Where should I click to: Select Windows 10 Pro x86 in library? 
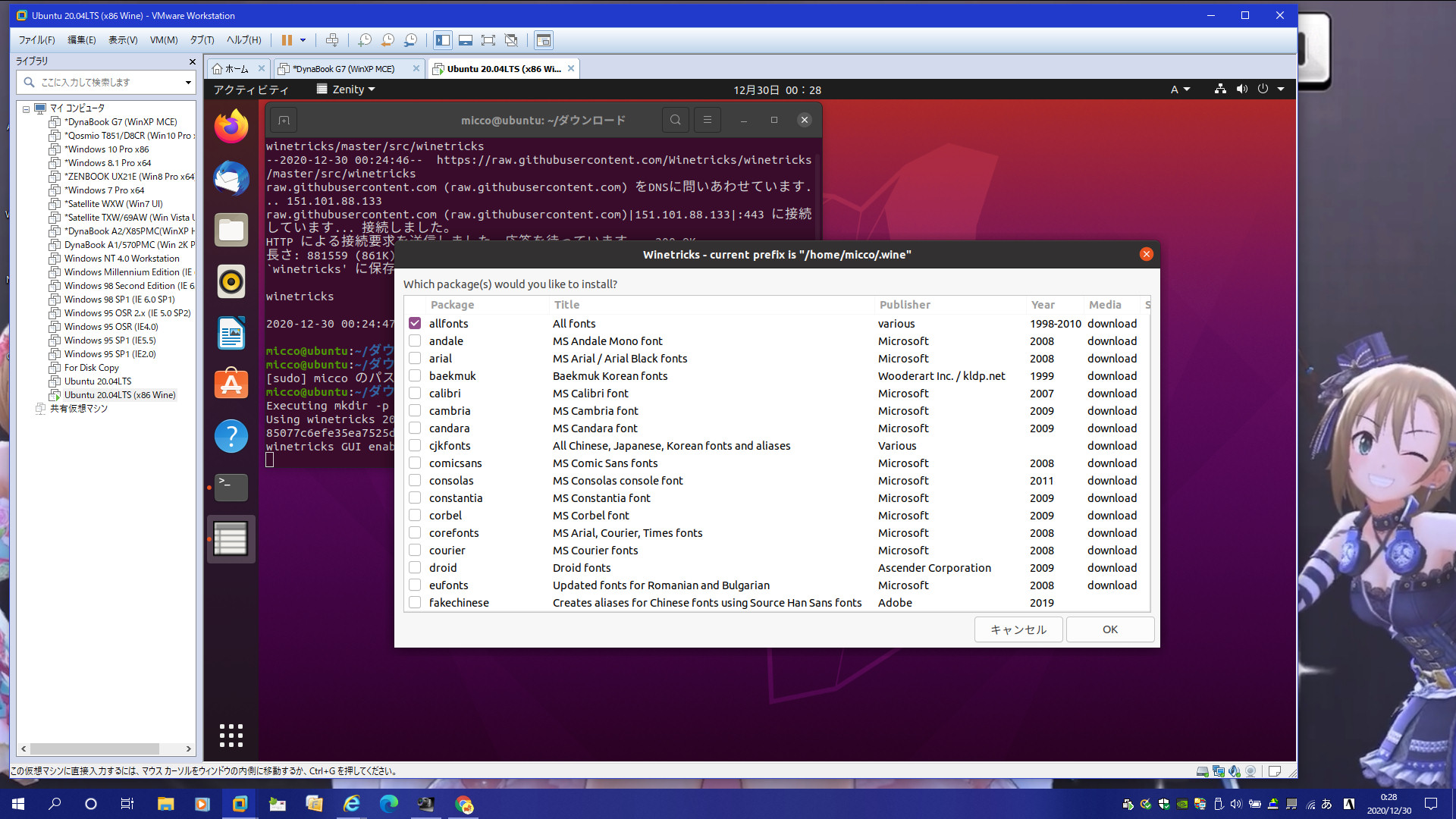(106, 149)
